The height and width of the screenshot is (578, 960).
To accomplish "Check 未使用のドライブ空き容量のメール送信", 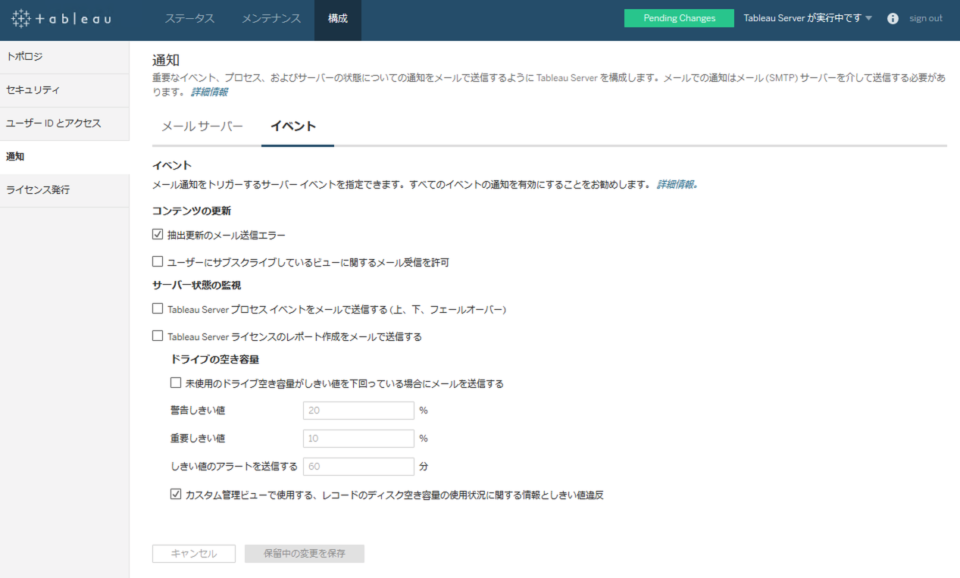I will (176, 382).
